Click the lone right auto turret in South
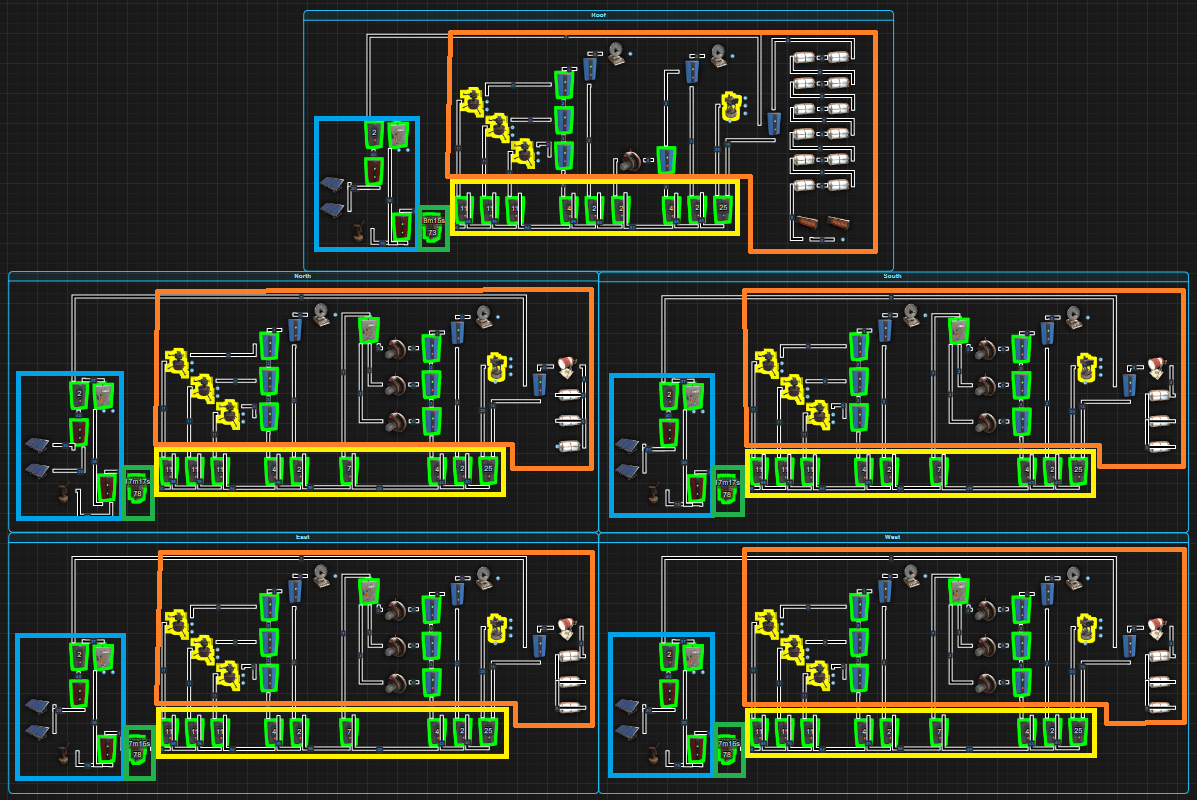The width and height of the screenshot is (1197, 800). tap(1087, 367)
